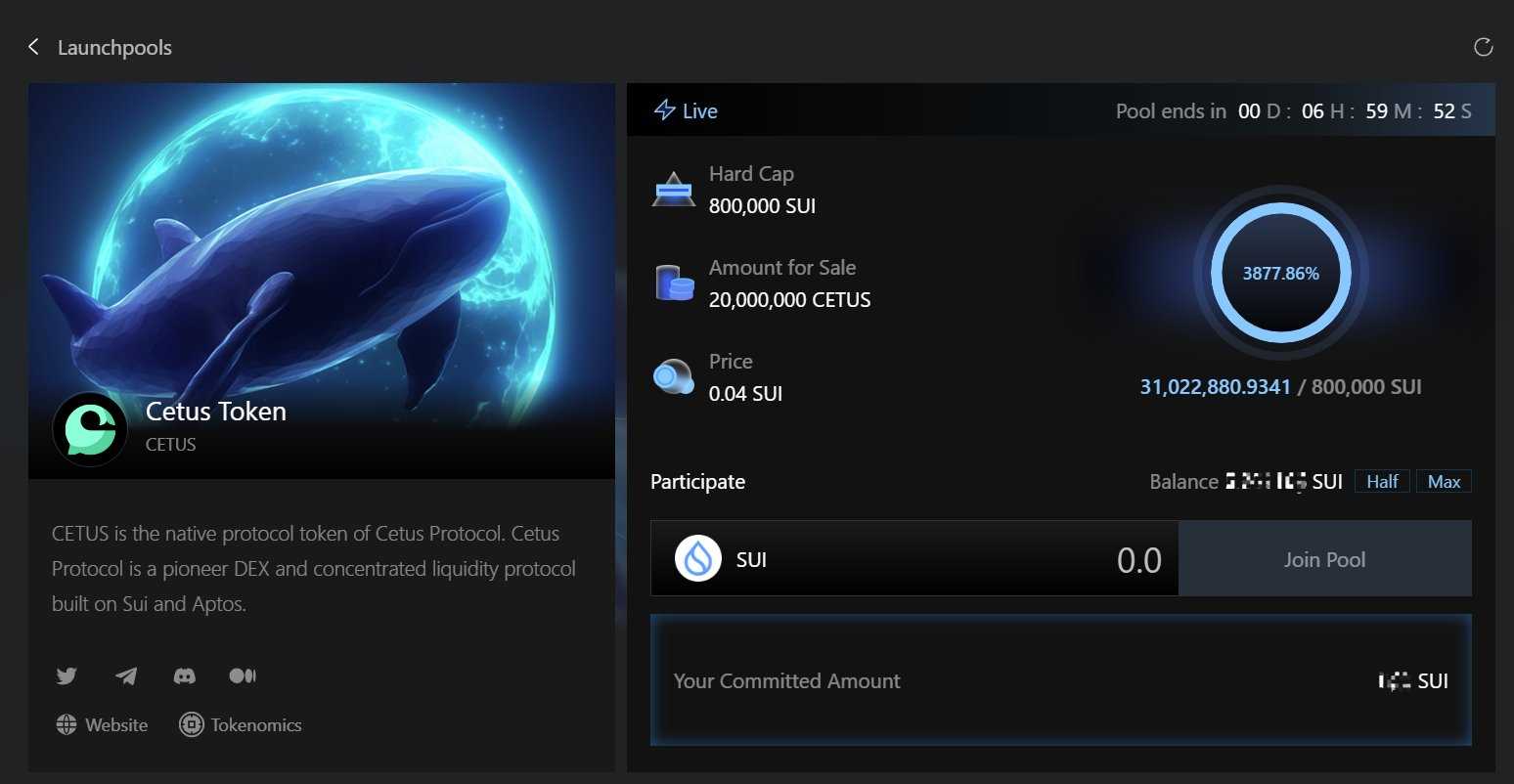Image resolution: width=1514 pixels, height=784 pixels.
Task: Click the refresh icon at top right
Action: pyautogui.click(x=1483, y=47)
